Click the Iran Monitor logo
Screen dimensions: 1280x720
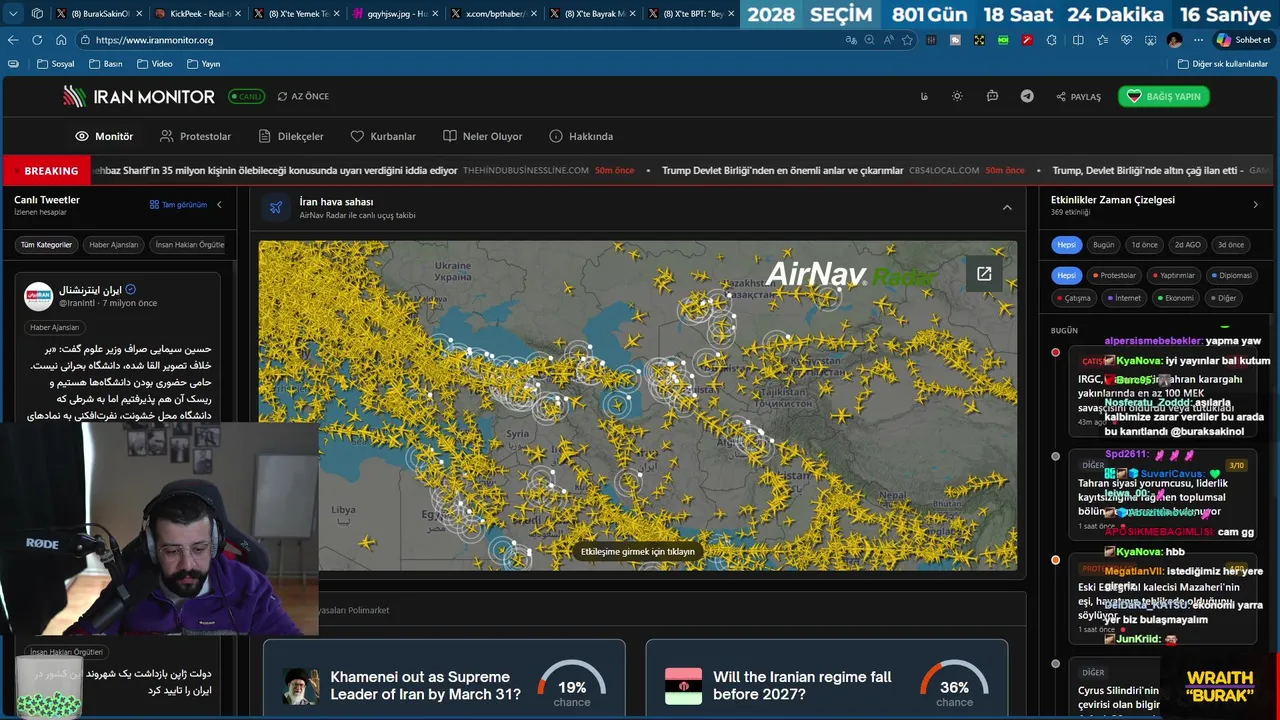pos(139,97)
